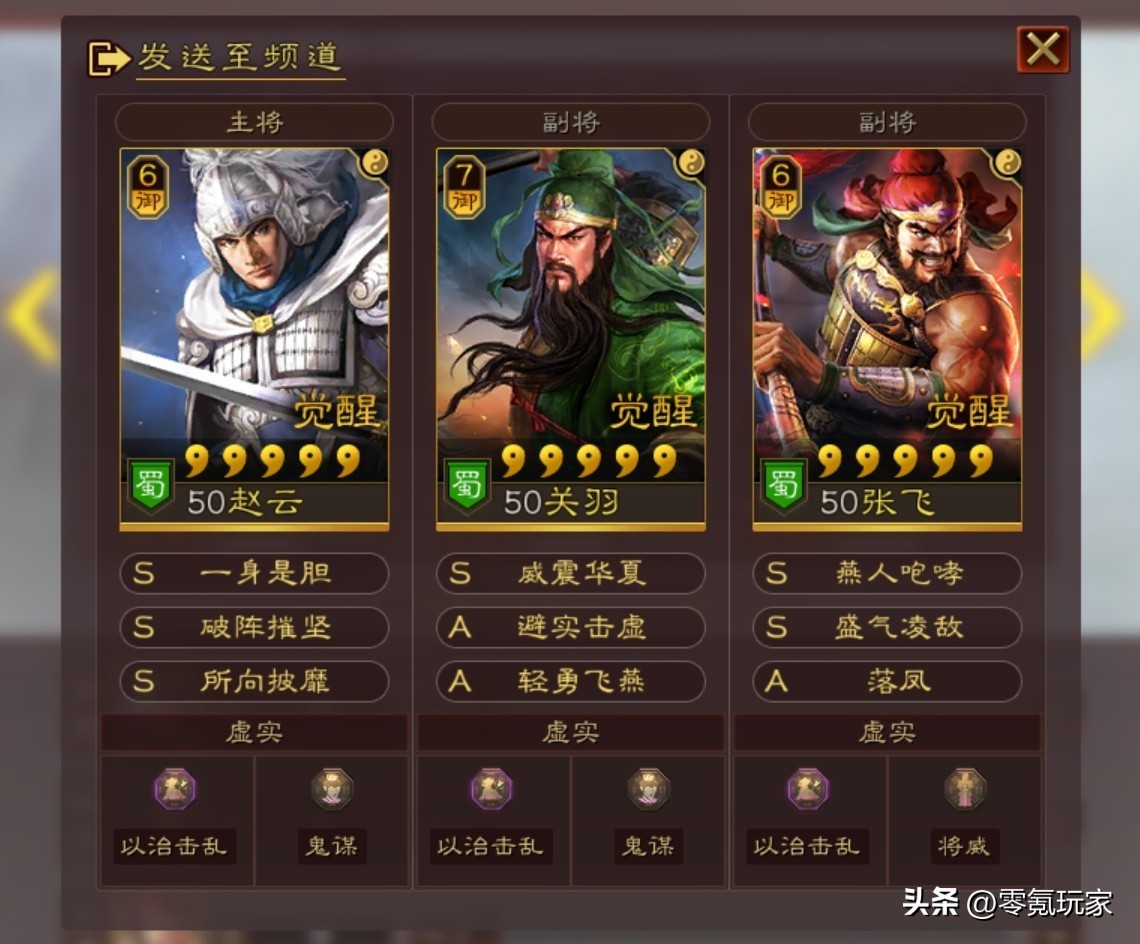Click 关羽's 鬼谋 icon
This screenshot has width=1140, height=944.
[649, 789]
